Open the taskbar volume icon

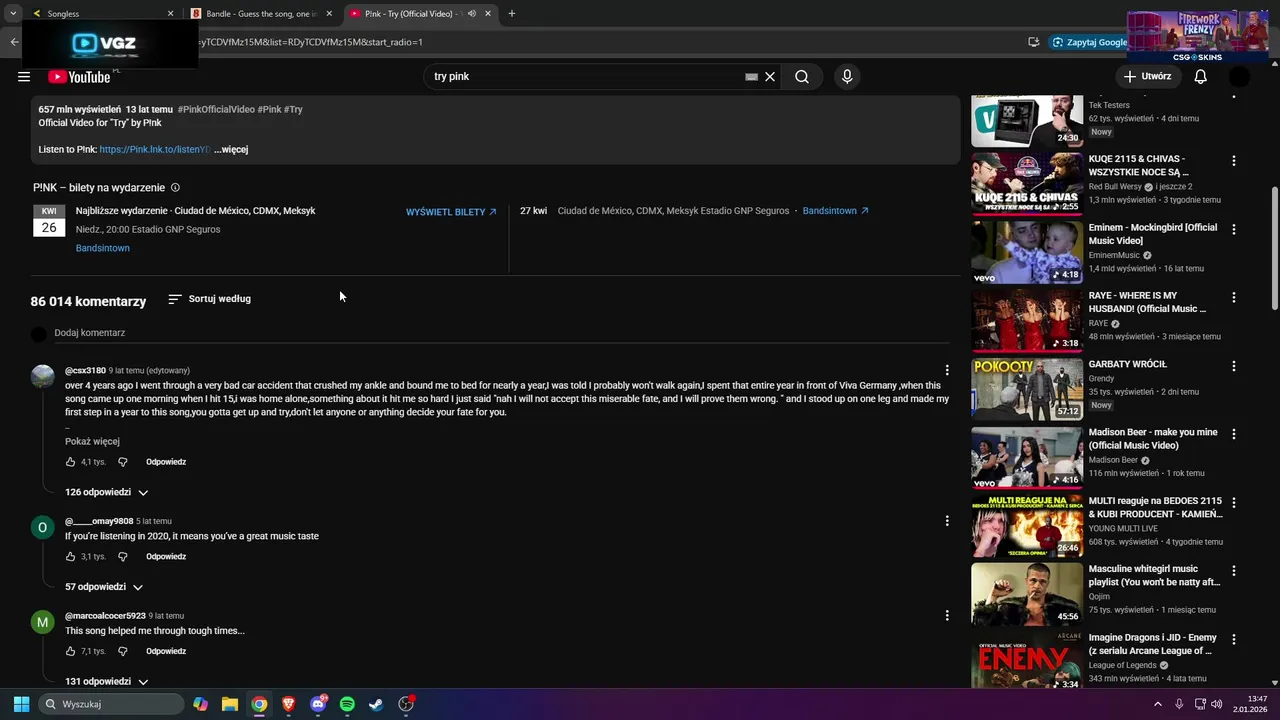pyautogui.click(x=1216, y=704)
